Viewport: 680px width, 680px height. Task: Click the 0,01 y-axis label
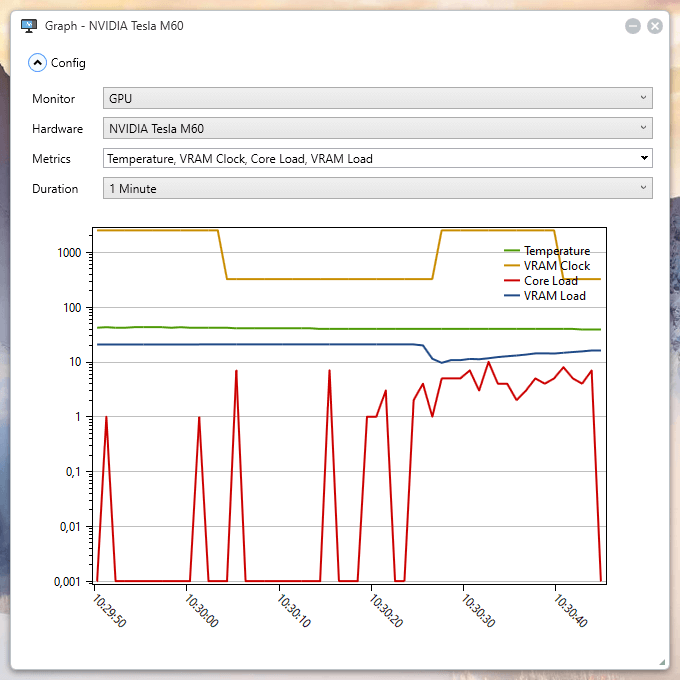tap(70, 527)
